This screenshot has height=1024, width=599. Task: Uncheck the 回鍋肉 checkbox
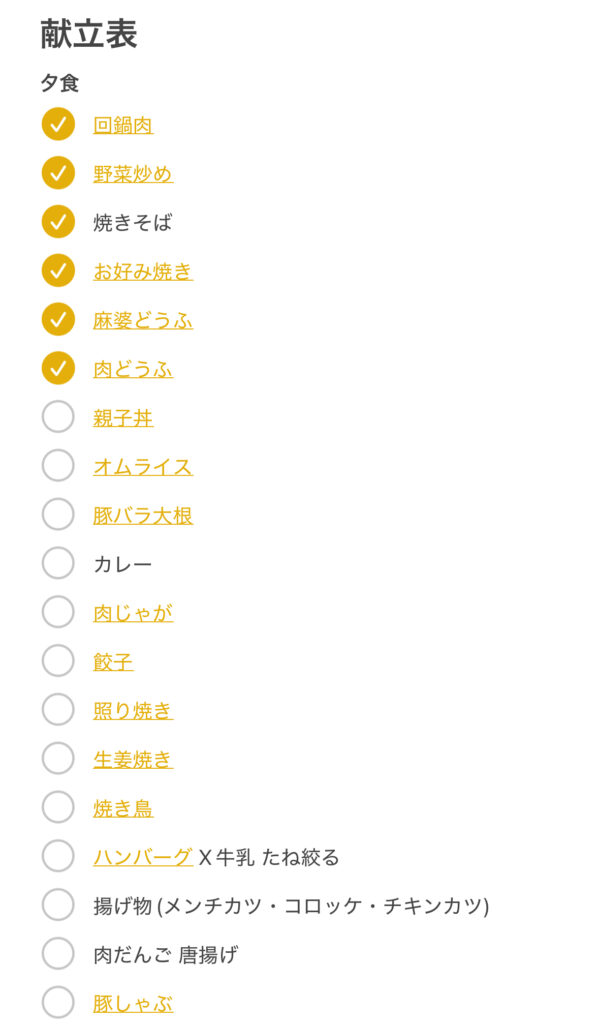click(58, 124)
